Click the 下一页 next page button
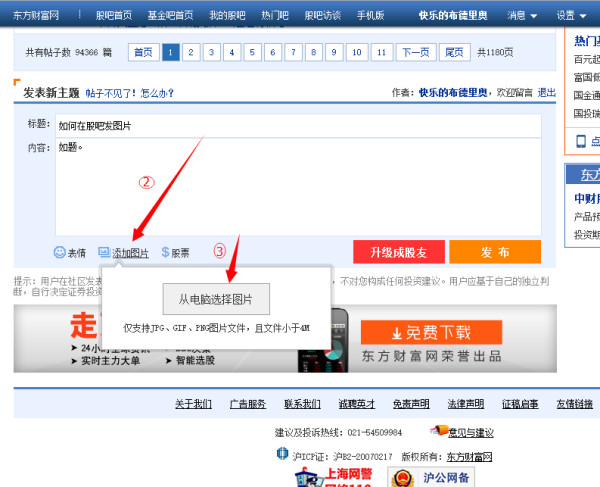600x487 pixels. tap(415, 52)
